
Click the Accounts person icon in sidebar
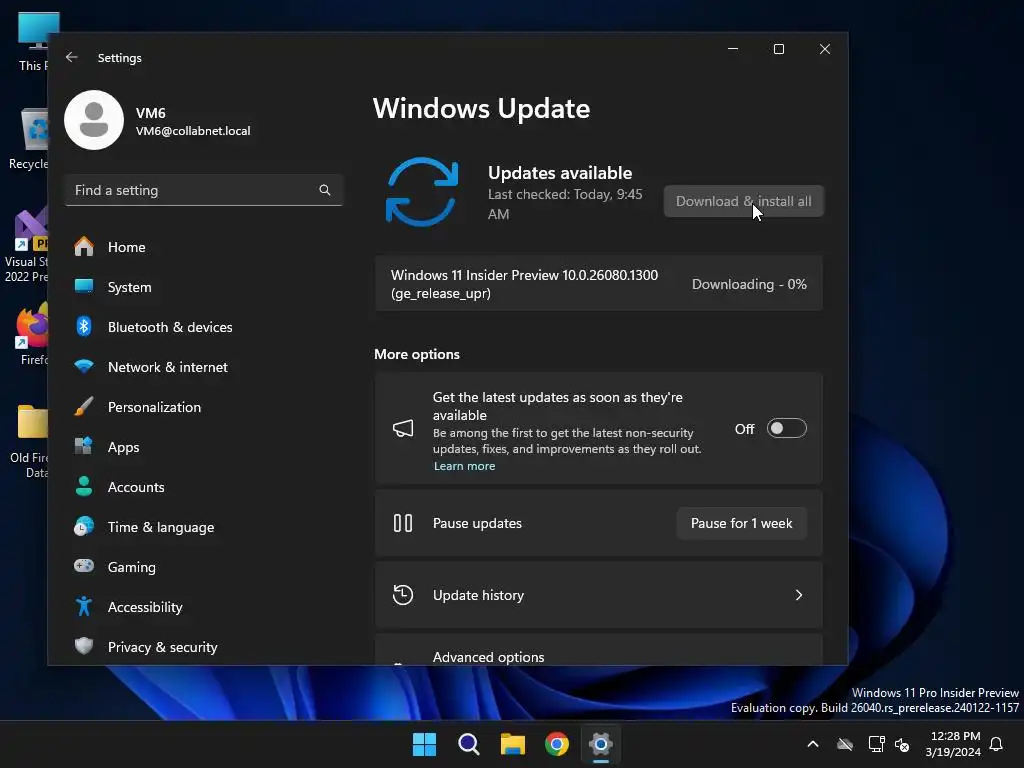tap(84, 487)
